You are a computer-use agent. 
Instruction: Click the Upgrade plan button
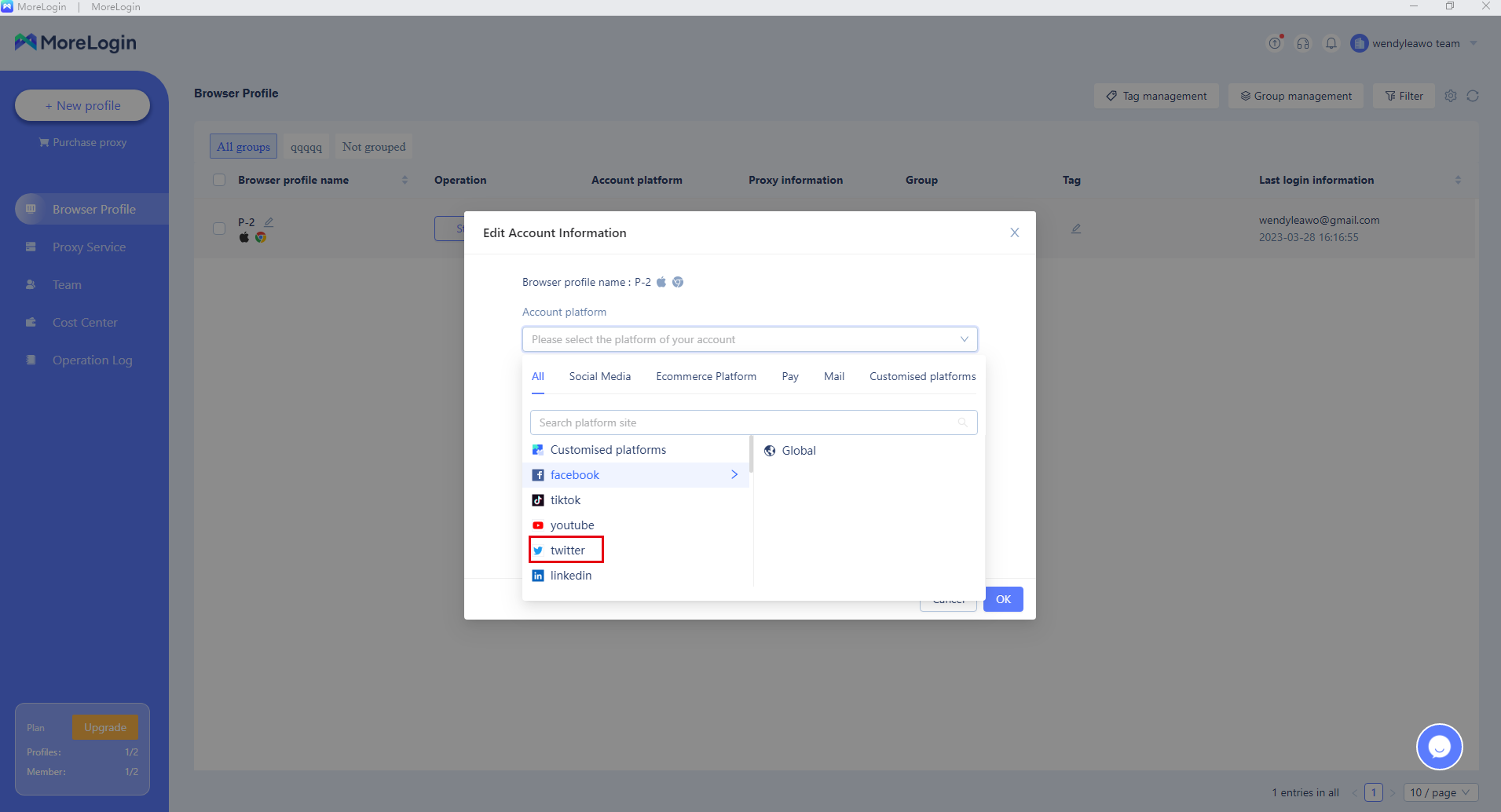(x=105, y=727)
